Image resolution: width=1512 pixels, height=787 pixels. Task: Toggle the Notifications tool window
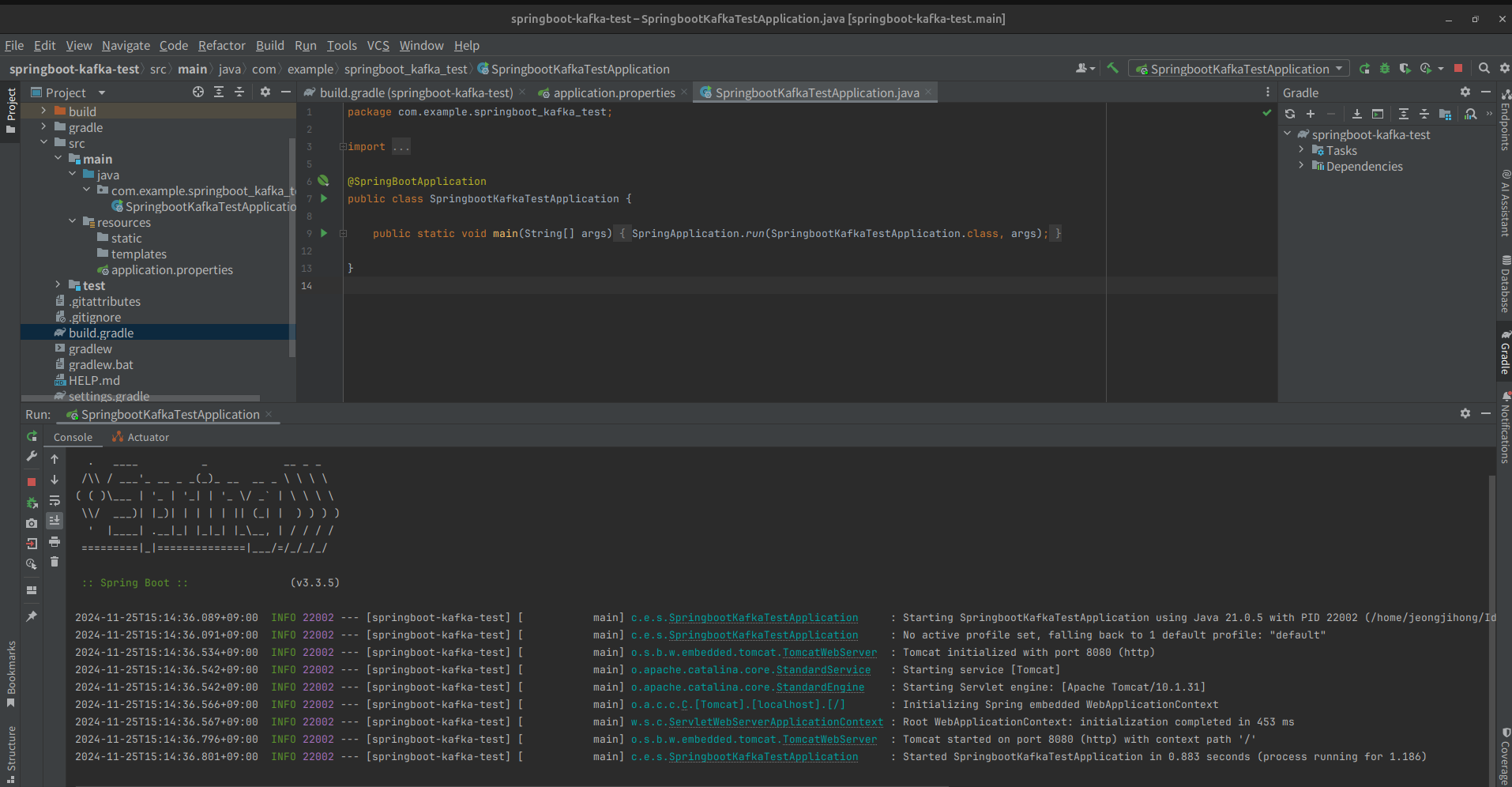click(1505, 427)
